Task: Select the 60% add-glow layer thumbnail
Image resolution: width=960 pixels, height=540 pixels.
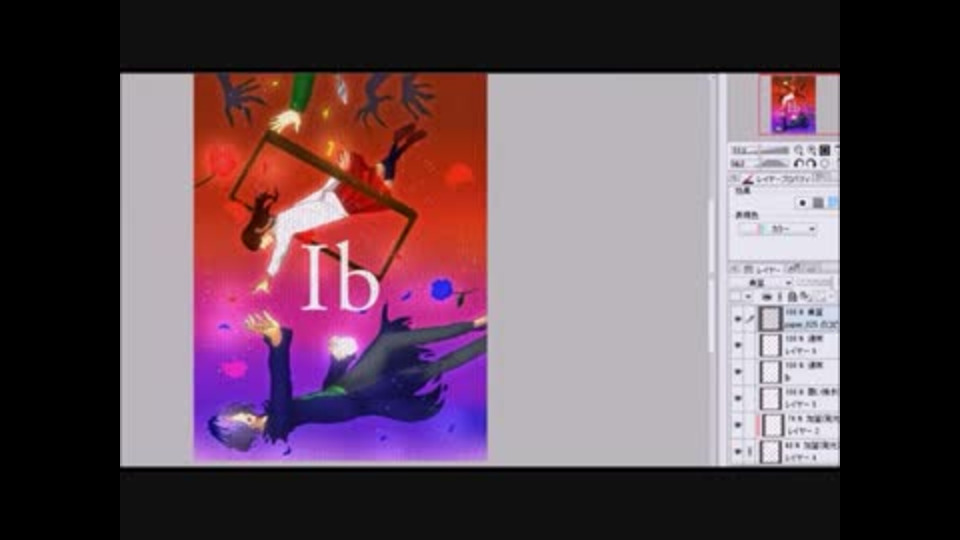Action: [x=770, y=451]
